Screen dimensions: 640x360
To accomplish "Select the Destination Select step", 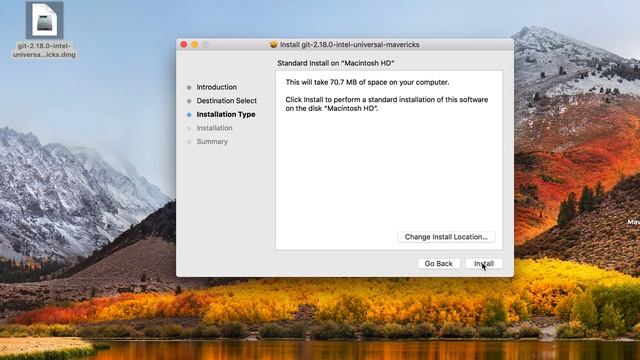I will [x=227, y=100].
